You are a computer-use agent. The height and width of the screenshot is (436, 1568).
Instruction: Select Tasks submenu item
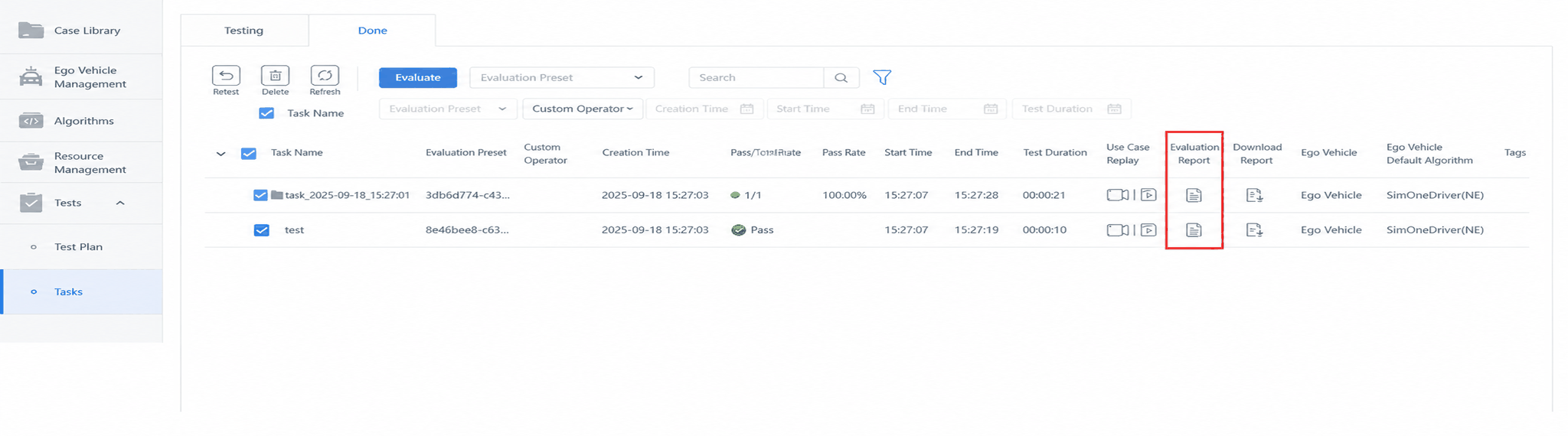pyautogui.click(x=81, y=291)
